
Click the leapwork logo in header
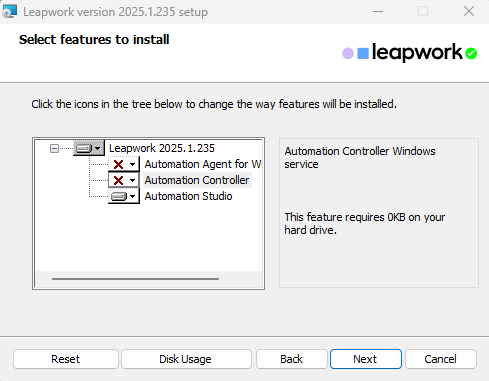click(x=410, y=53)
